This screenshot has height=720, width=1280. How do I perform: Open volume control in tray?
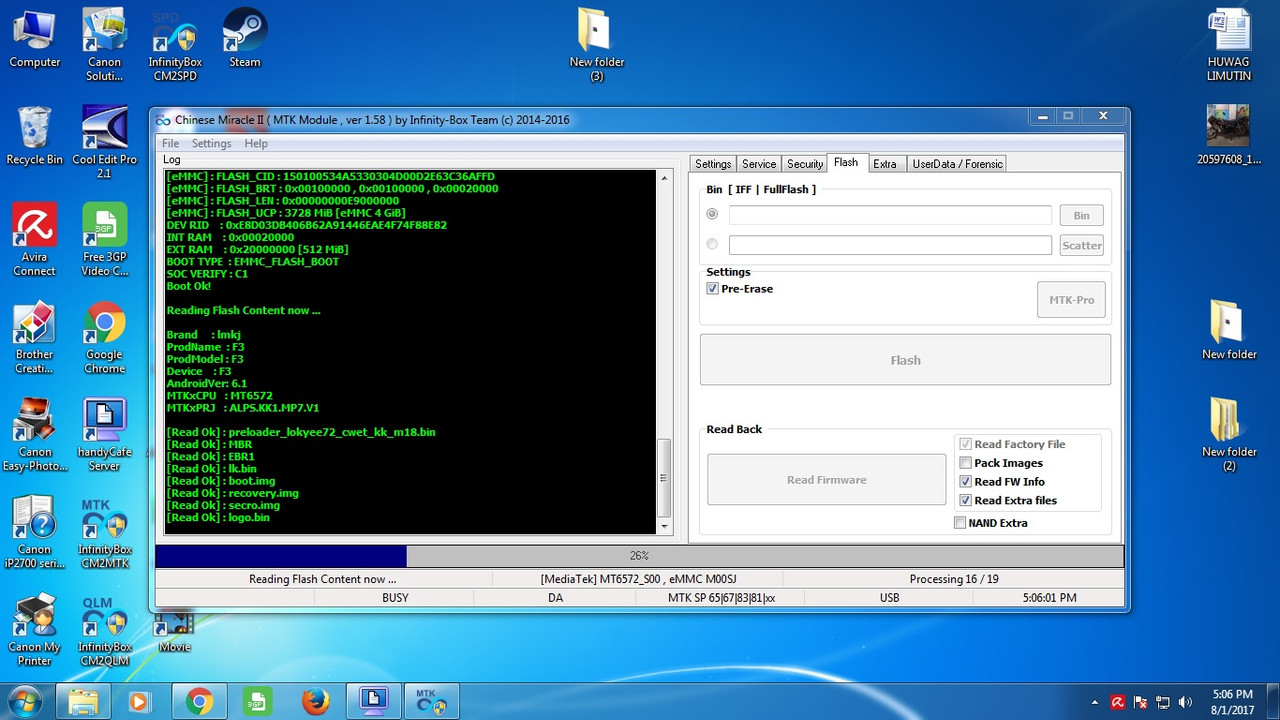click(1186, 703)
